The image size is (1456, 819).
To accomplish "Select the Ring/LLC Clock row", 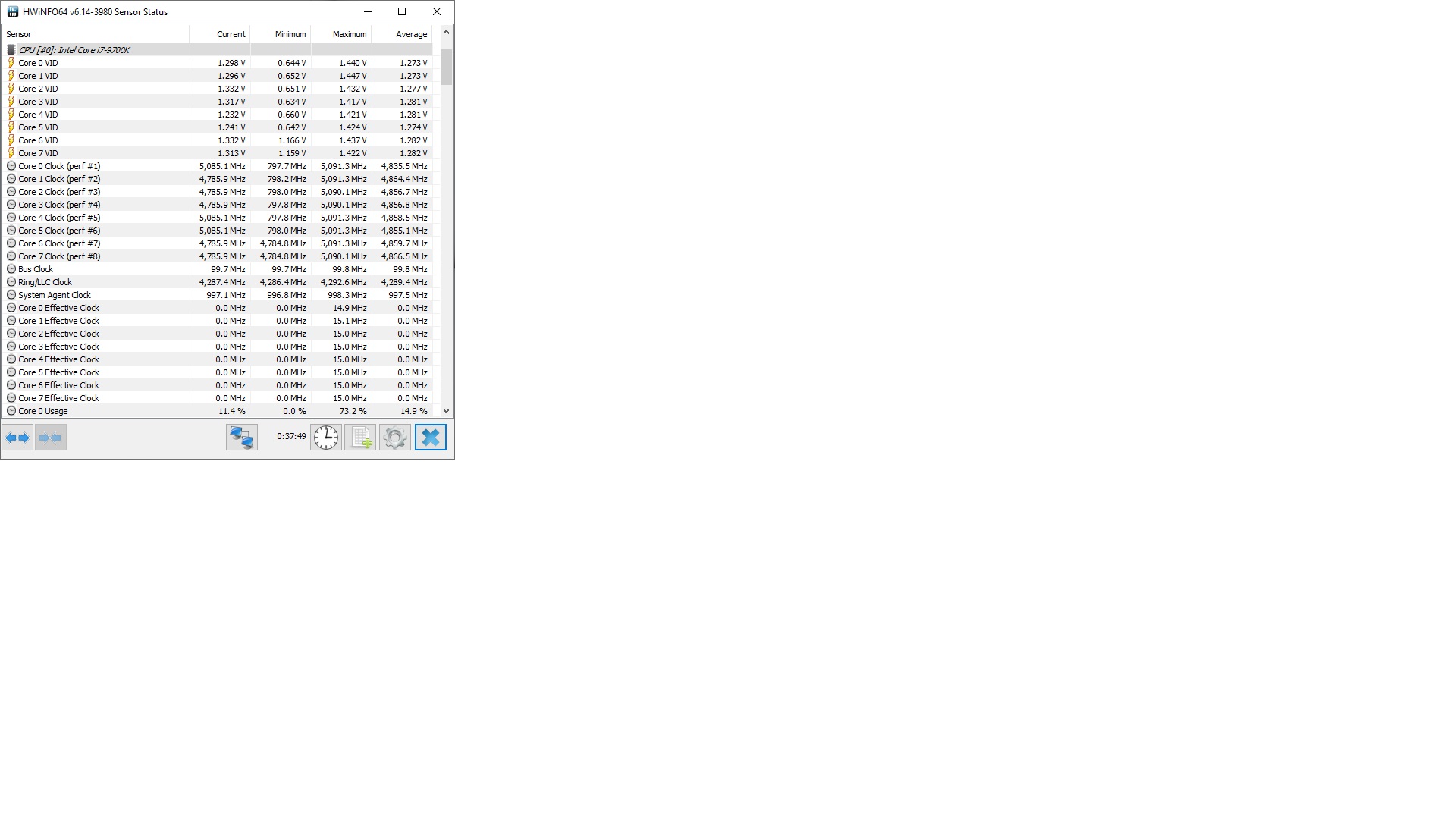I will [x=45, y=282].
